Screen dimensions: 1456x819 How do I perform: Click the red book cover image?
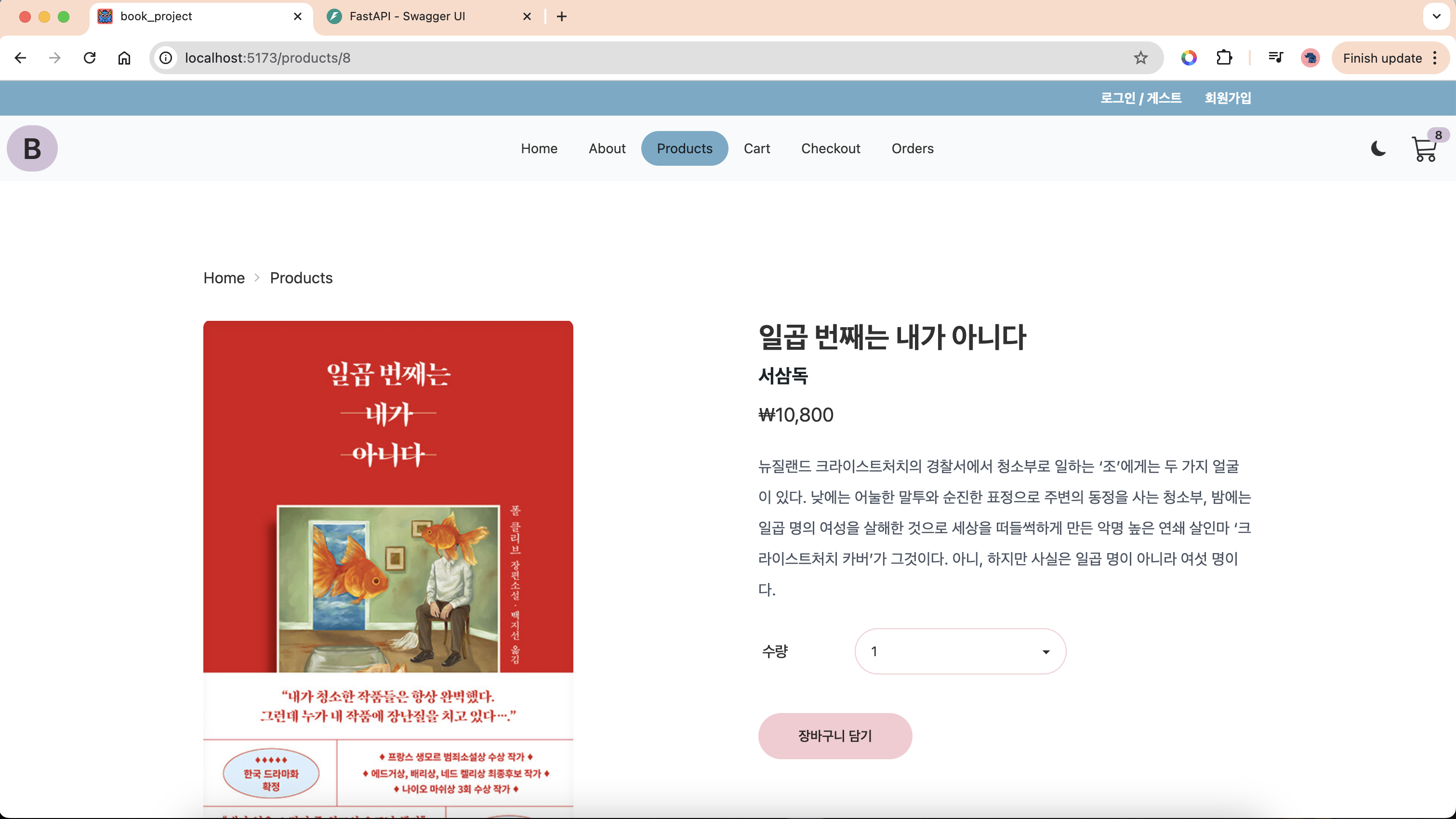tap(388, 569)
